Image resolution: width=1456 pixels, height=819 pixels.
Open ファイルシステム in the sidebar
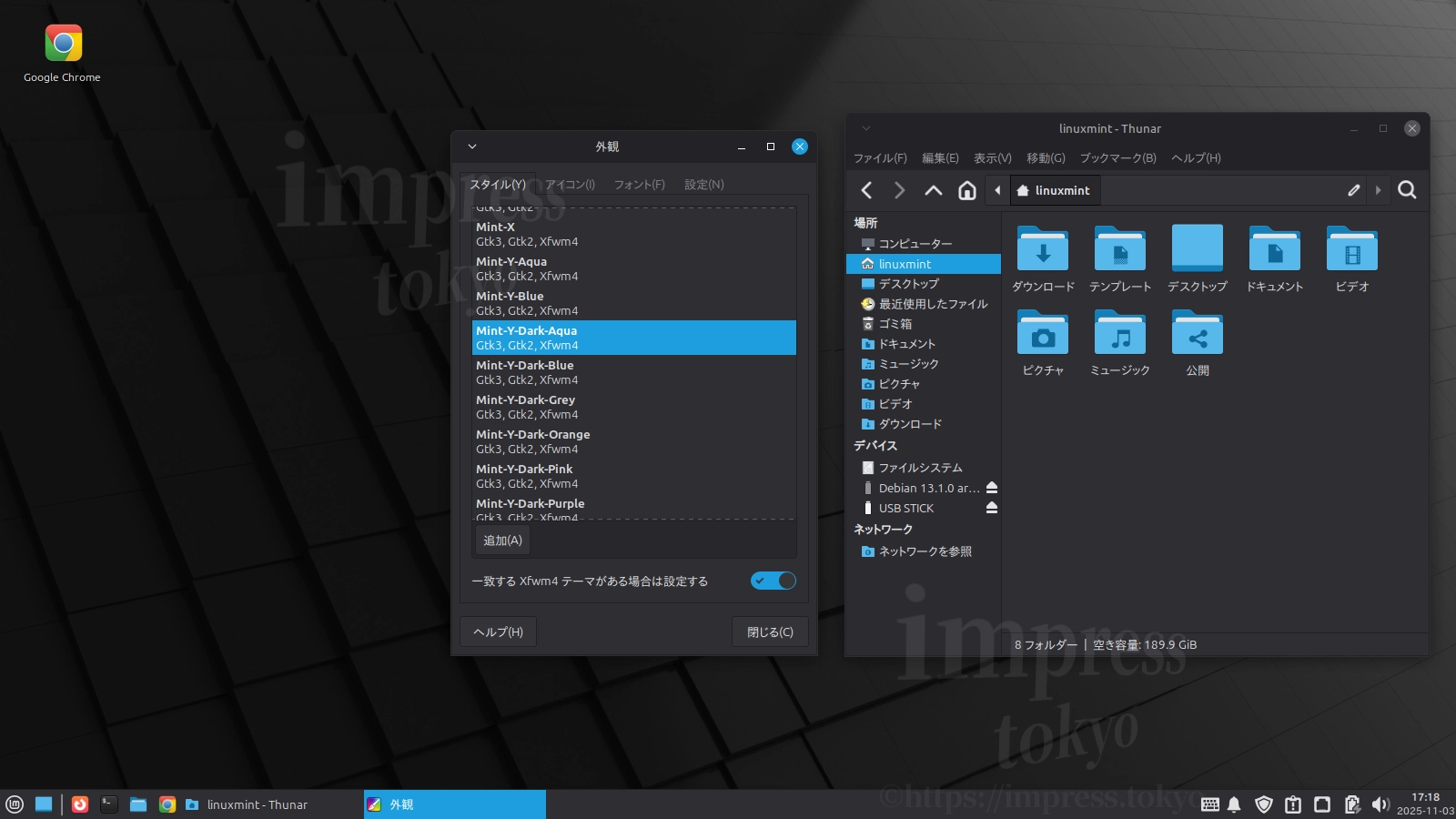pyautogui.click(x=924, y=468)
